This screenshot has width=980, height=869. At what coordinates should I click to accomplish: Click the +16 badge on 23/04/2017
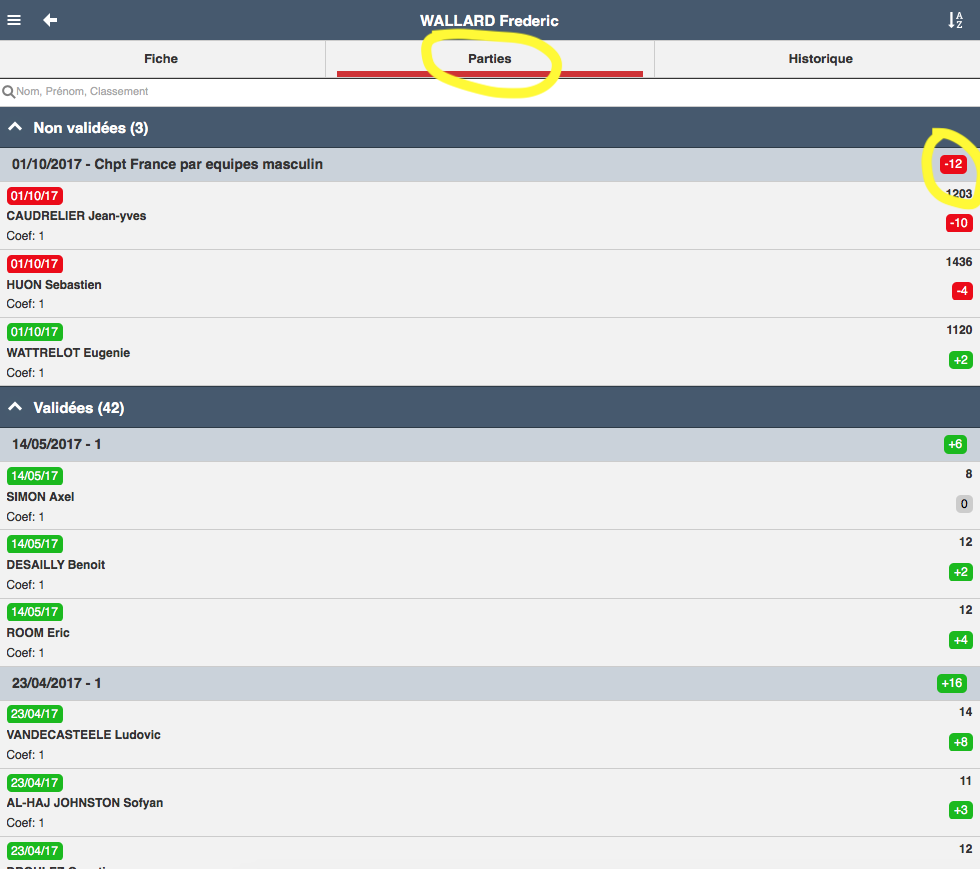point(952,683)
